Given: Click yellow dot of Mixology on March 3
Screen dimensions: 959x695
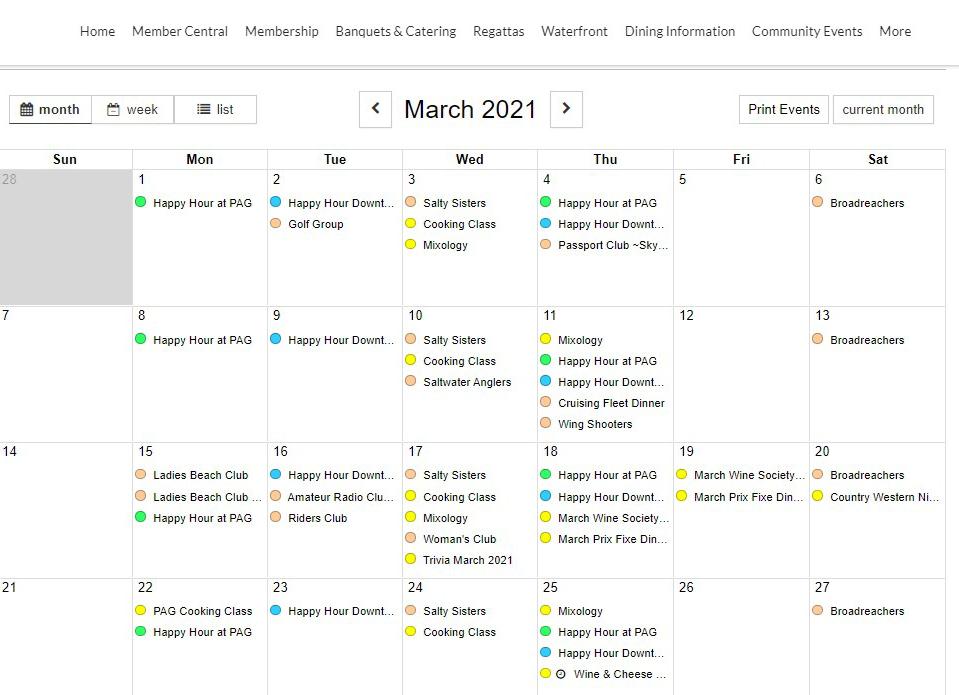Looking at the screenshot, I should [x=411, y=244].
